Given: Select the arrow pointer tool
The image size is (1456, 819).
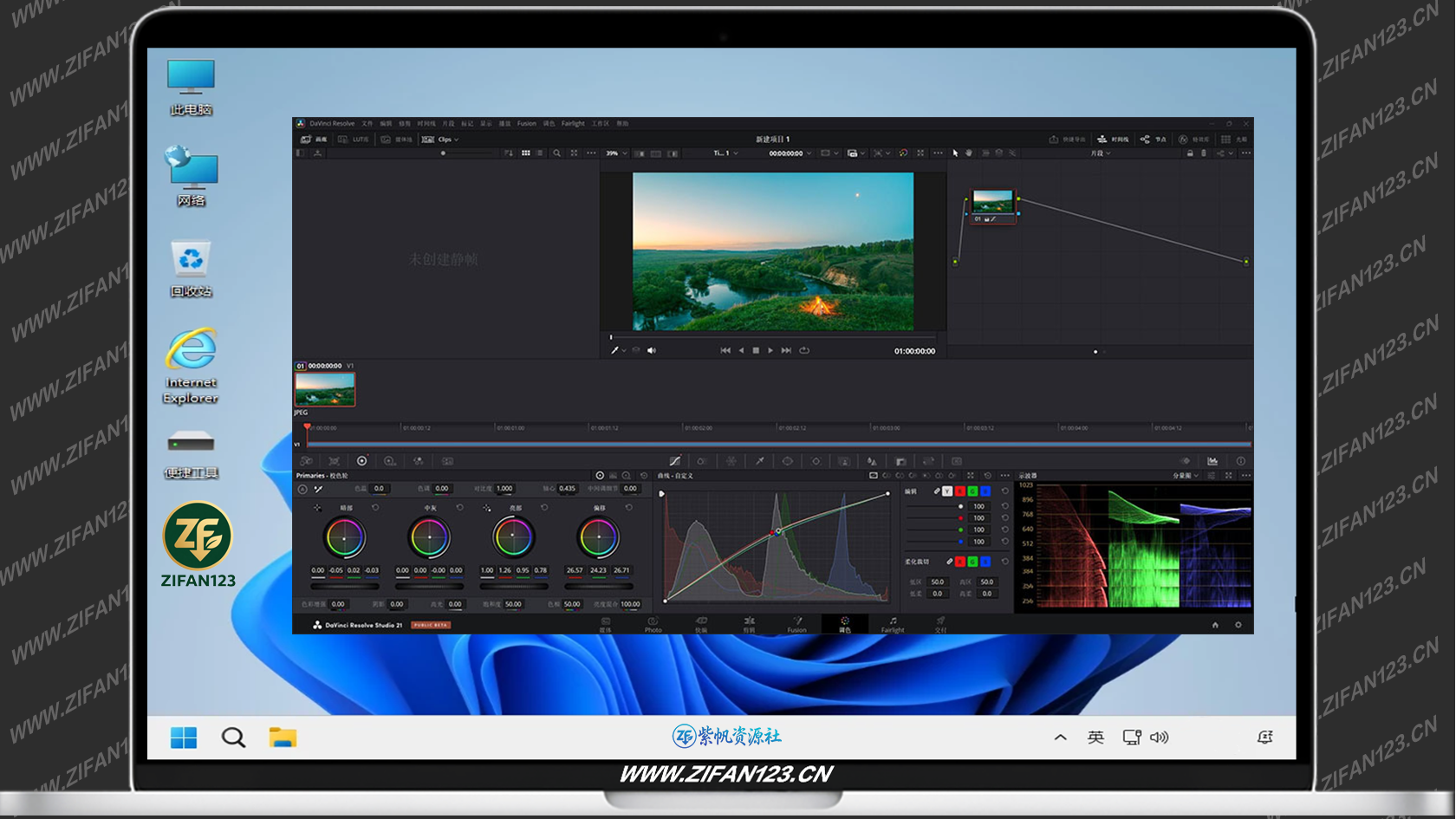Looking at the screenshot, I should [x=955, y=153].
